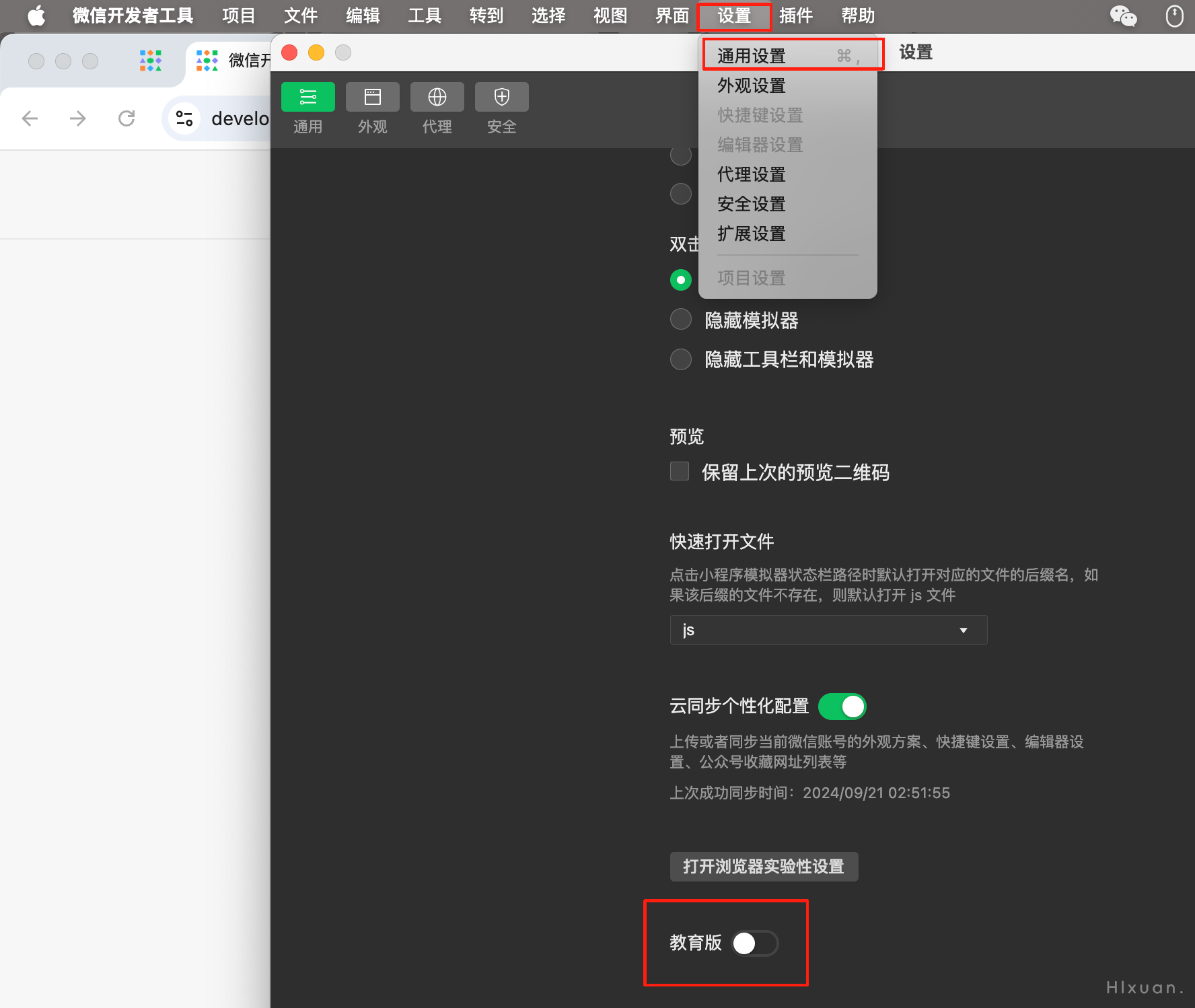Open the js file extension dropdown
The width and height of the screenshot is (1195, 1008).
tap(828, 630)
